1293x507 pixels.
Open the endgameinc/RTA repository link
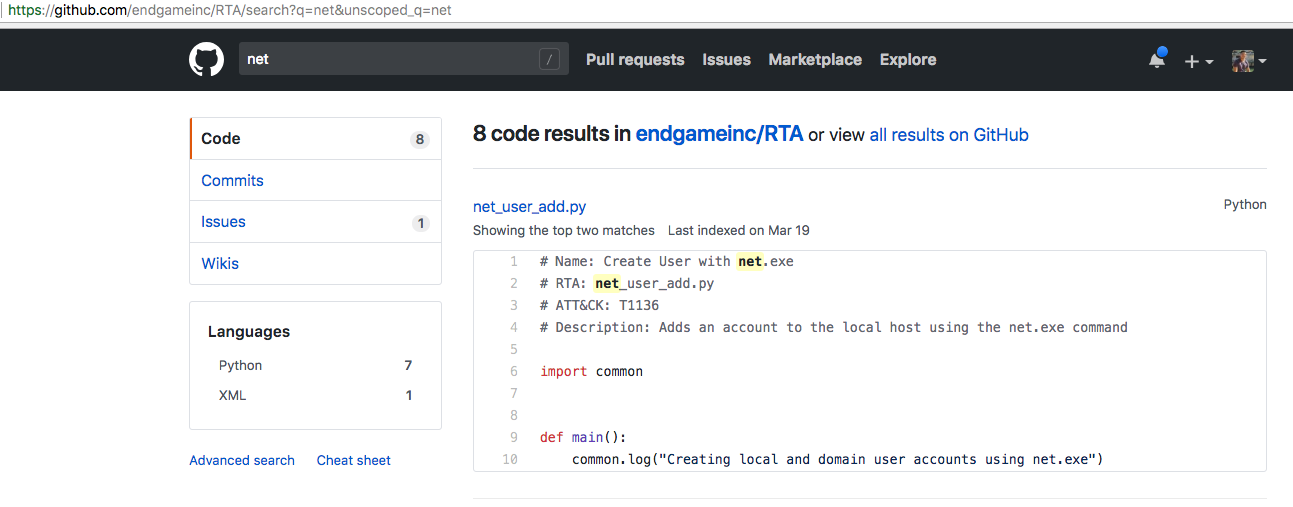[x=719, y=134]
